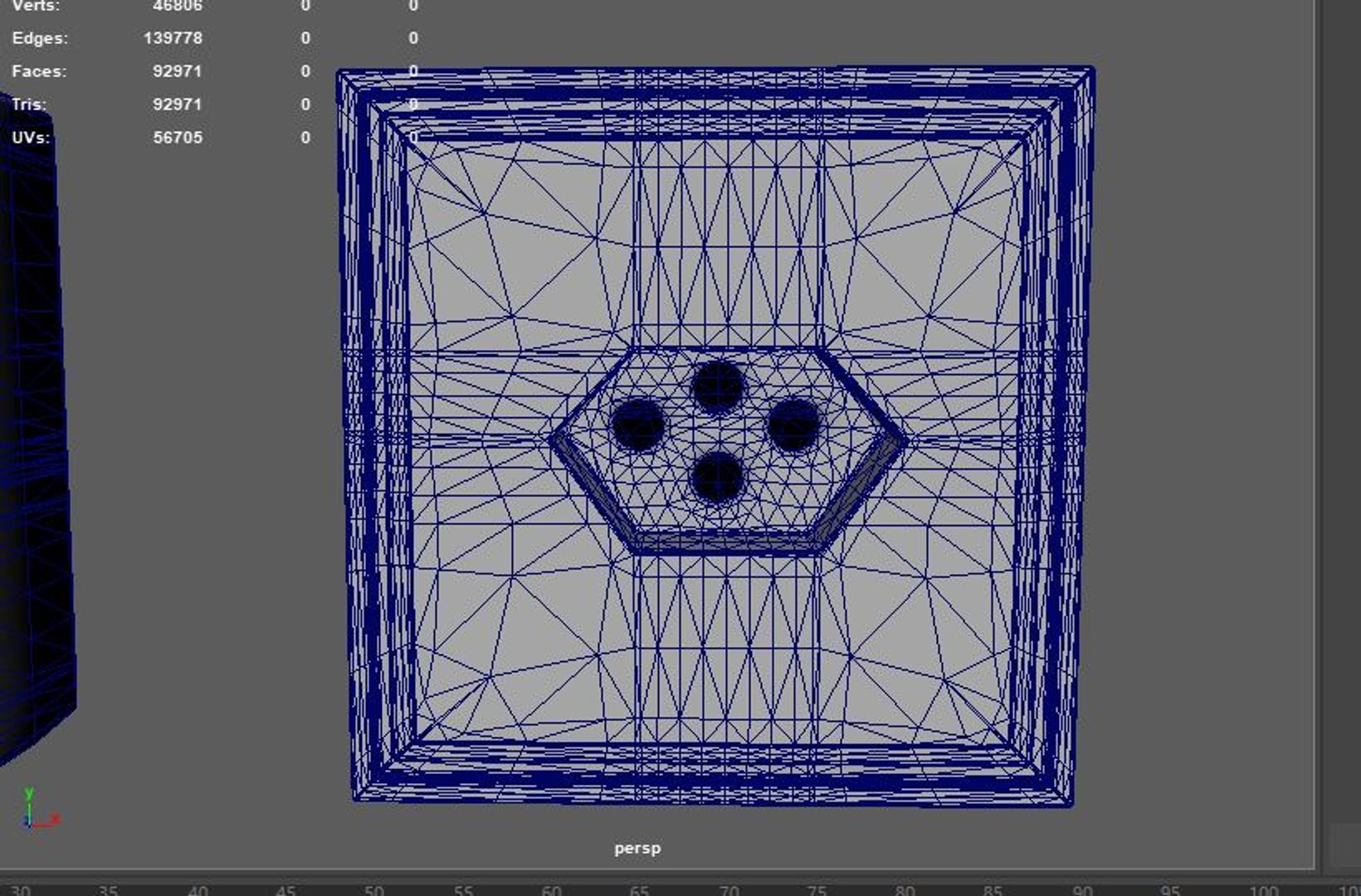Select the top hole inside the hexagon
Viewport: 1361px width, 896px height.
tap(718, 387)
